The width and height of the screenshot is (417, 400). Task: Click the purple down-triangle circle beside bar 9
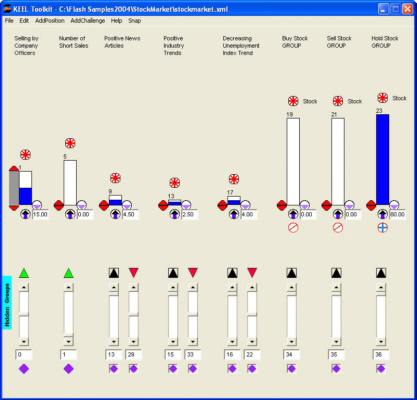pyautogui.click(x=127, y=205)
